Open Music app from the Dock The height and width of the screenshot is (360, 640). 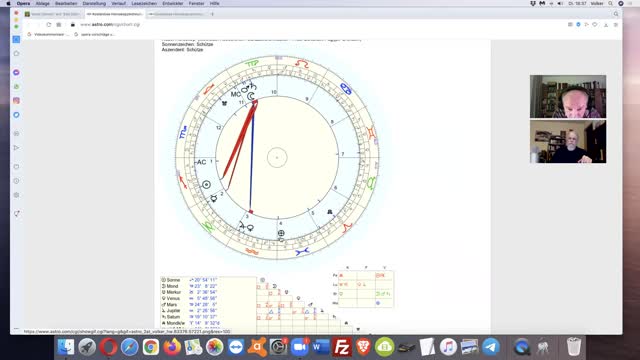point(448,347)
